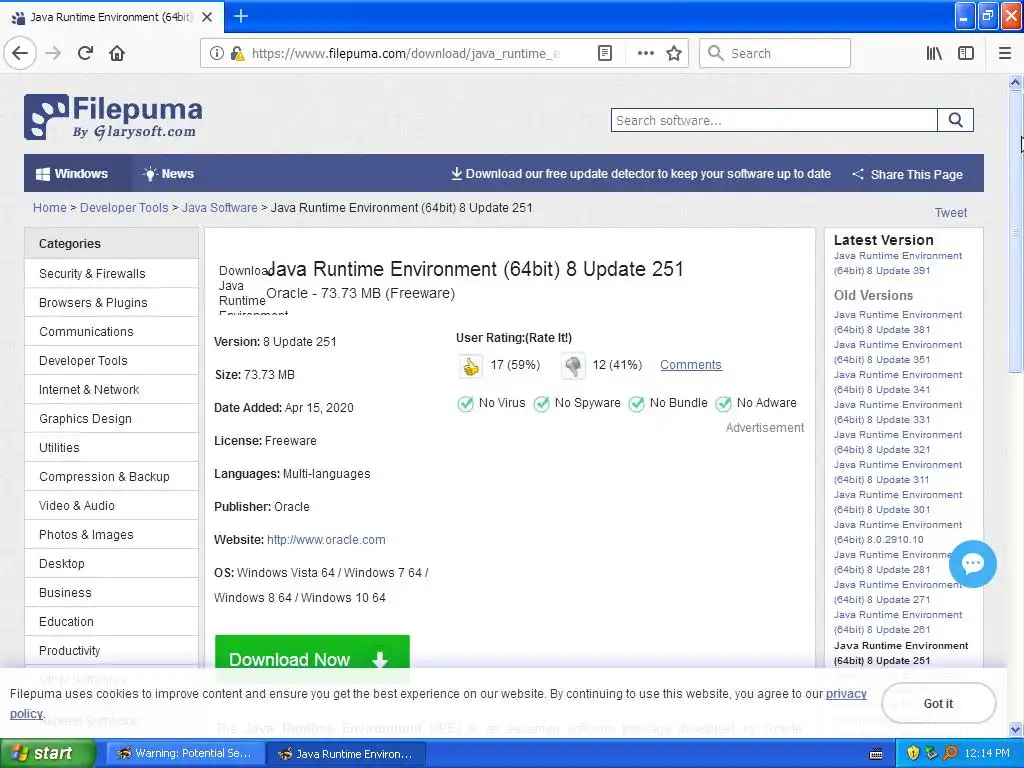The image size is (1024, 768).
Task: Open the blue chat bubble widget
Action: coord(972,564)
